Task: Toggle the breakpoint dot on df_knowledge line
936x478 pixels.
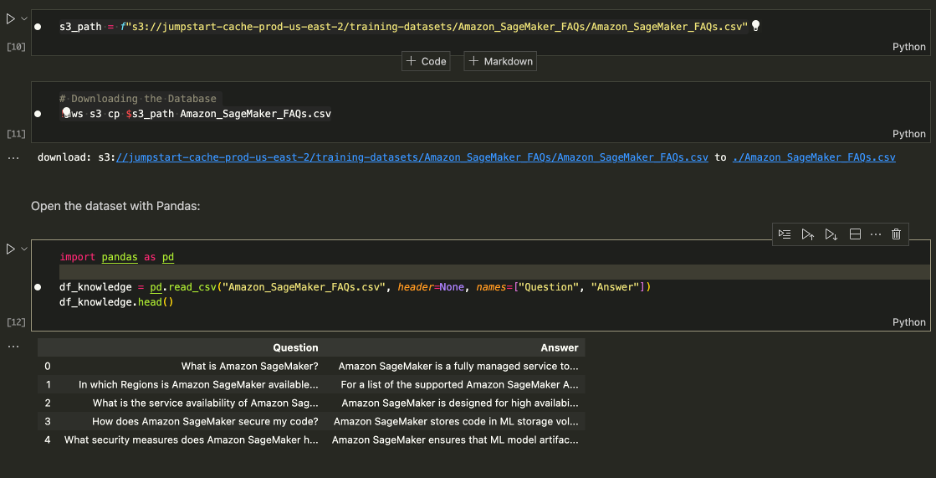Action: pyautogui.click(x=38, y=288)
